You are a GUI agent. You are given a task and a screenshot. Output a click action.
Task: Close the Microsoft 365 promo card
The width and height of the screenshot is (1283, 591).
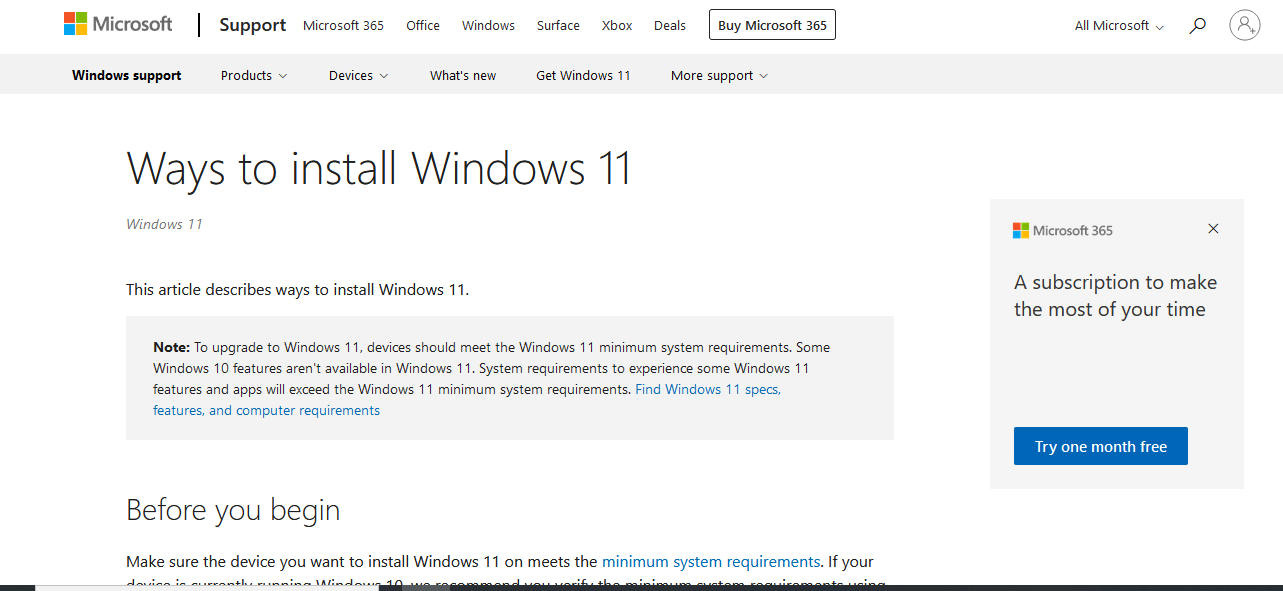click(x=1213, y=229)
